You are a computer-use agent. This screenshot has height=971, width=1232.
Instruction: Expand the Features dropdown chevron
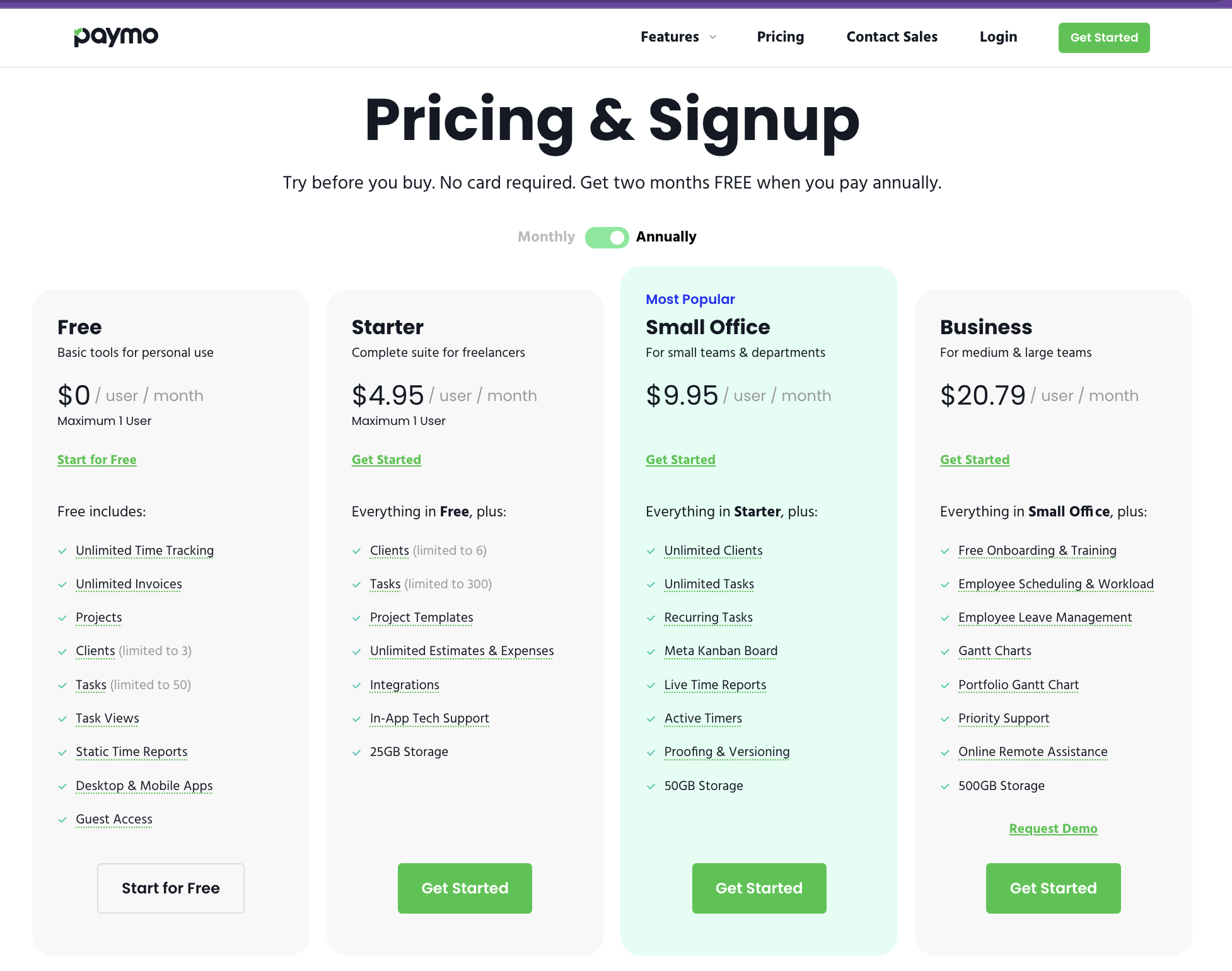[713, 37]
